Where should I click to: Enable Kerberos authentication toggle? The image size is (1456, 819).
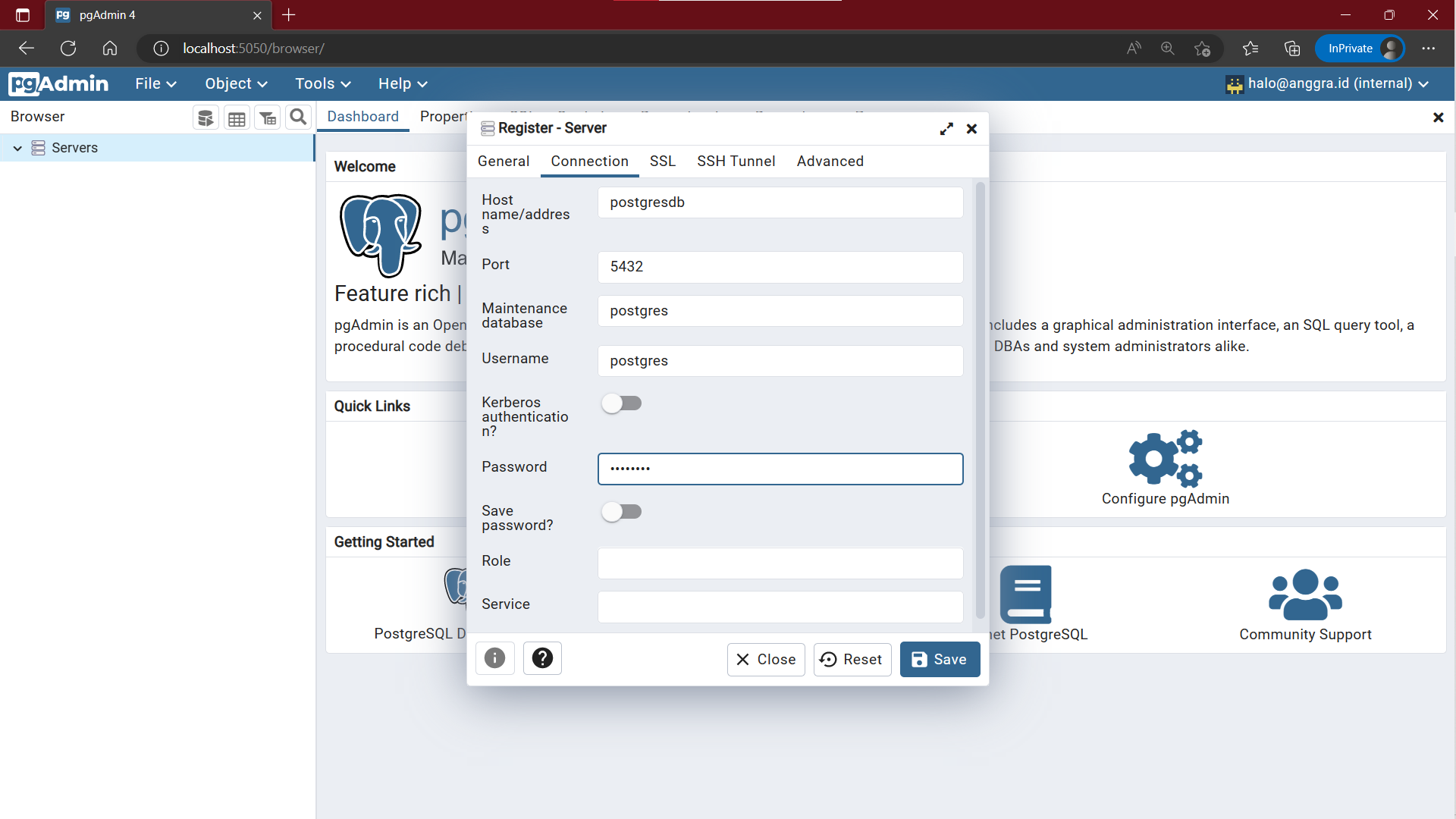[622, 403]
